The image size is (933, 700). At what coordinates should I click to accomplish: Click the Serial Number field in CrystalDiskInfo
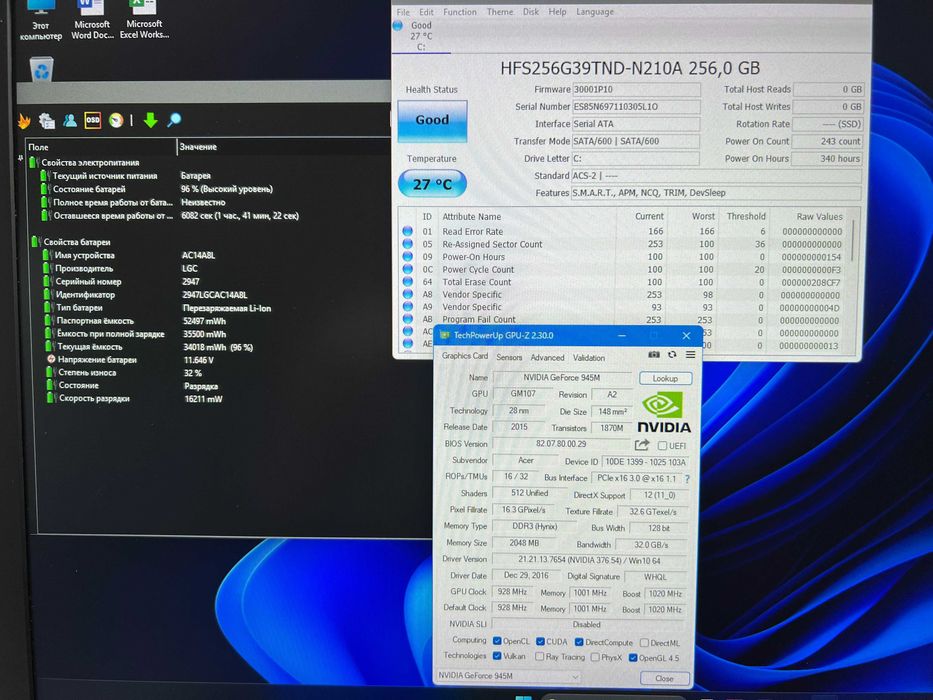pyautogui.click(x=636, y=107)
